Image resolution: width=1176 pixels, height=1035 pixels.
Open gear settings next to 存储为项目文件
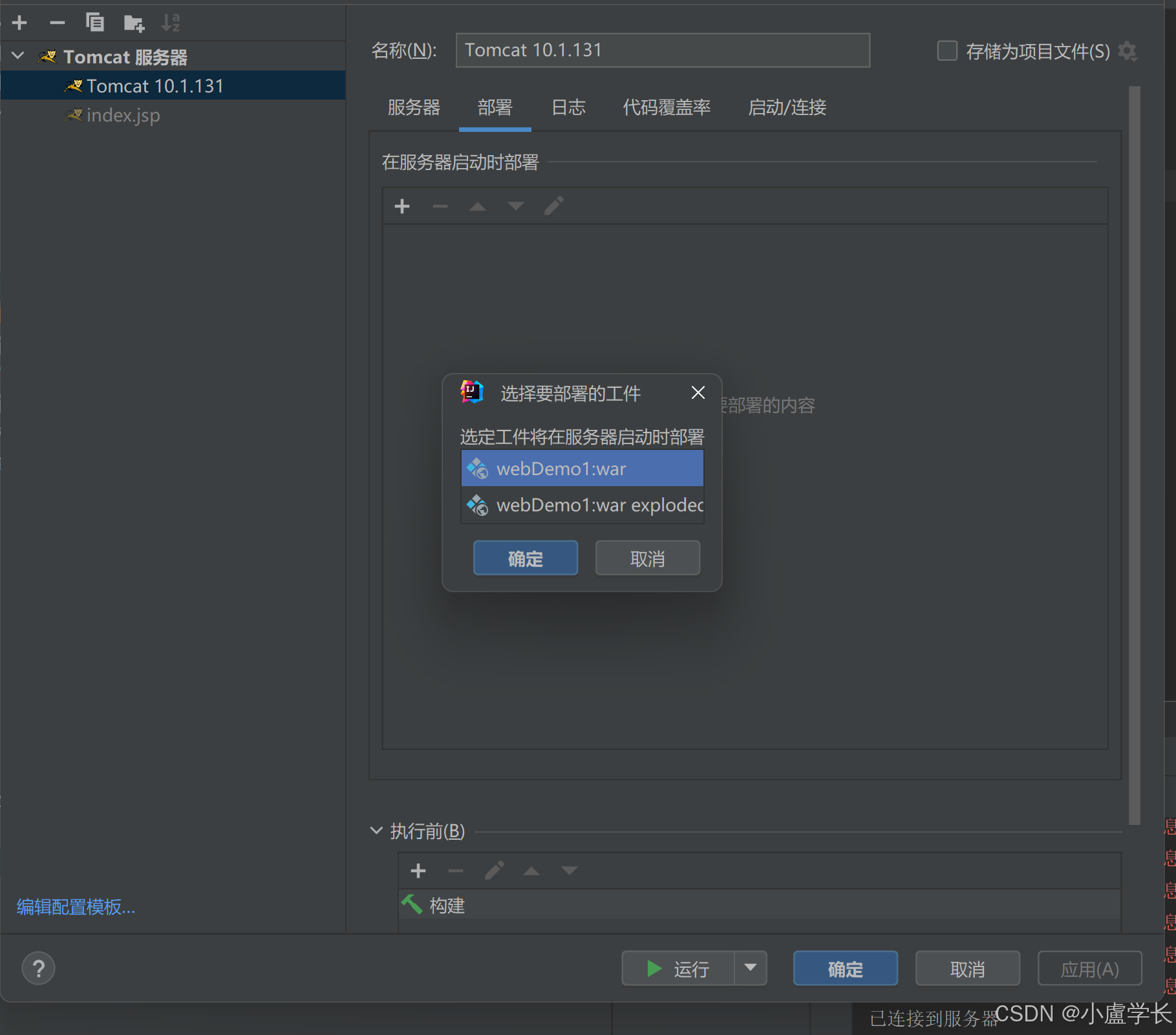[1128, 51]
